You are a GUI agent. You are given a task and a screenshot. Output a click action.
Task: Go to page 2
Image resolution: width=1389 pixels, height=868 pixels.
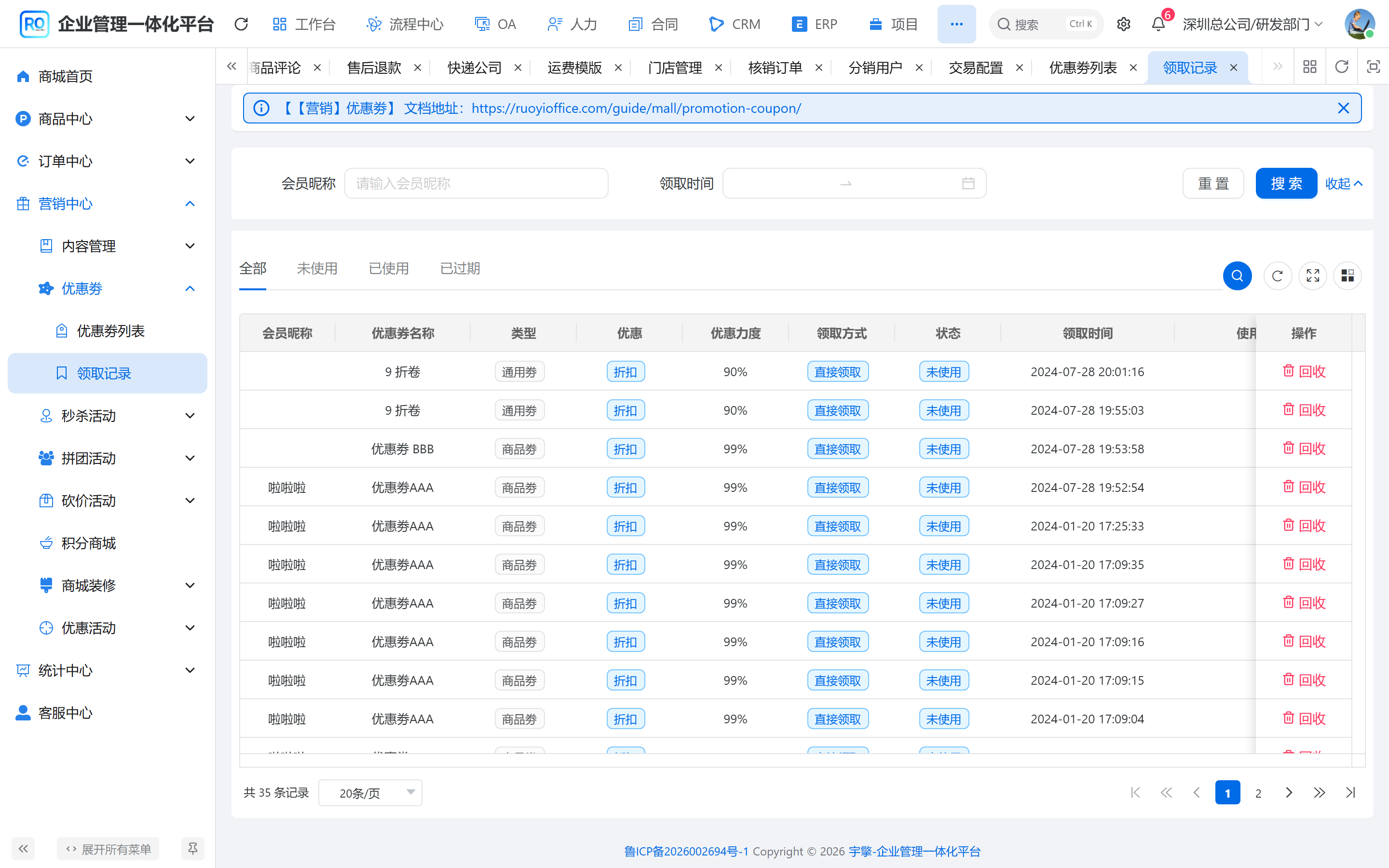1258,793
